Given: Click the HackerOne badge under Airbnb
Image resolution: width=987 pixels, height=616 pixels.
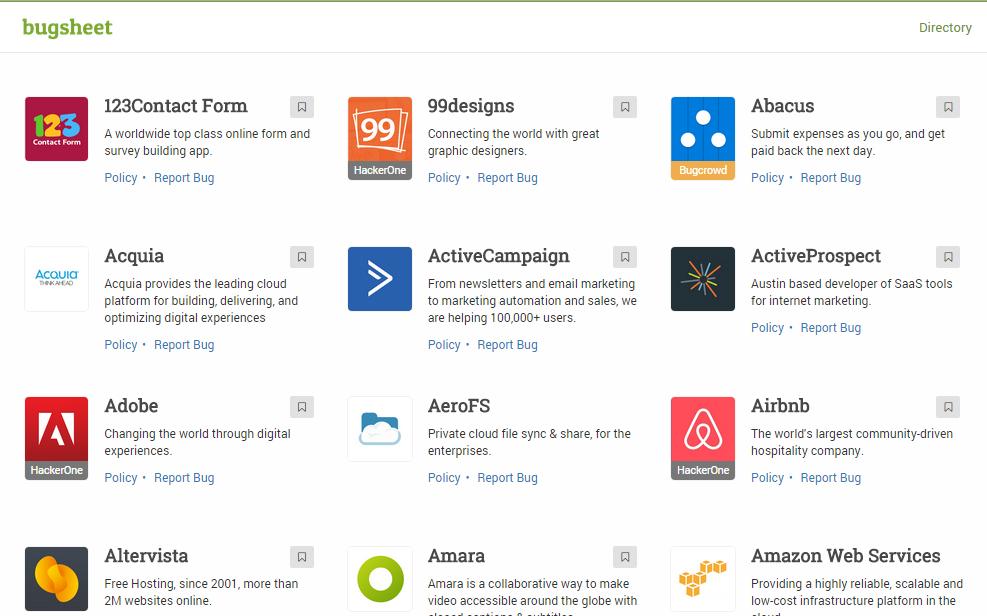Looking at the screenshot, I should pyautogui.click(x=703, y=471).
